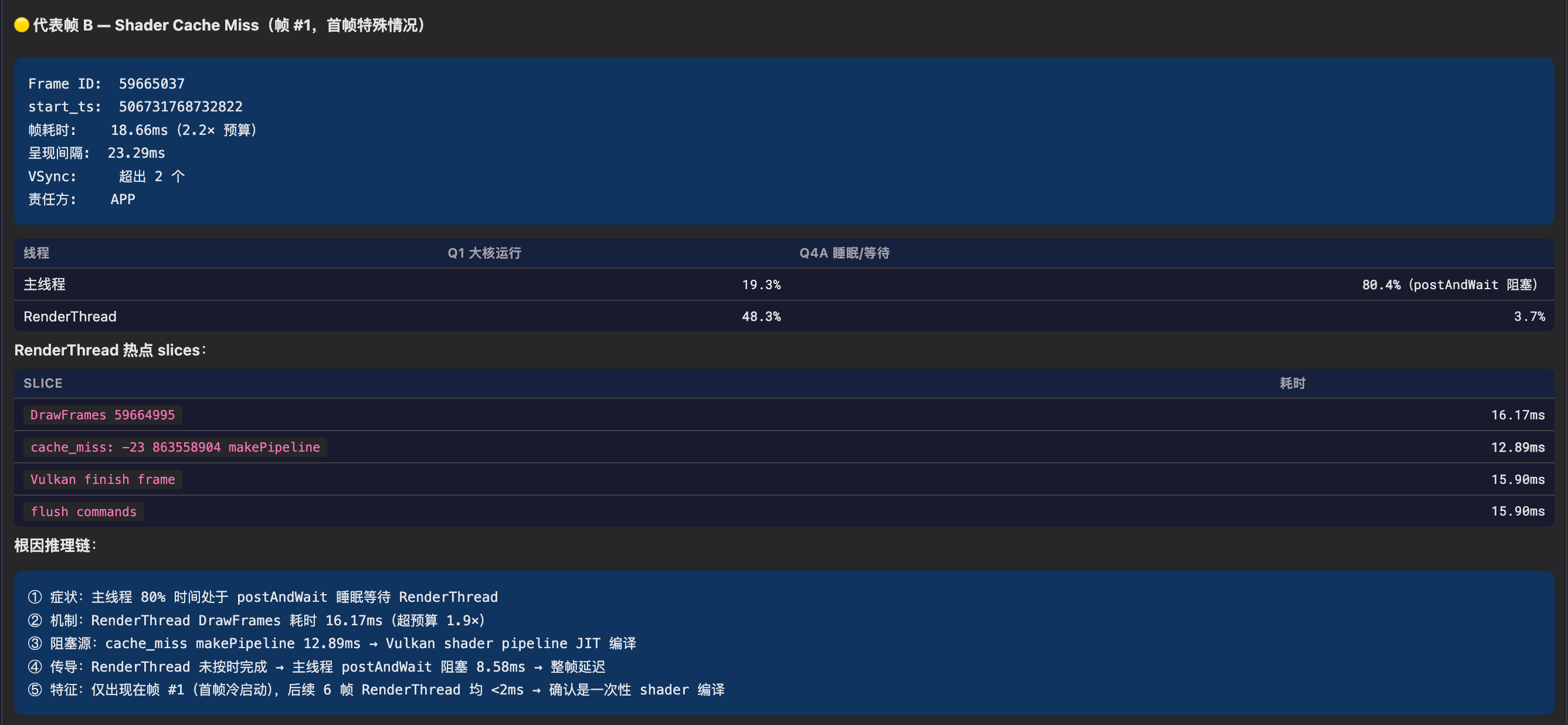Select the 主线程 thread row
This screenshot has height=725, width=1568.
coord(45,284)
